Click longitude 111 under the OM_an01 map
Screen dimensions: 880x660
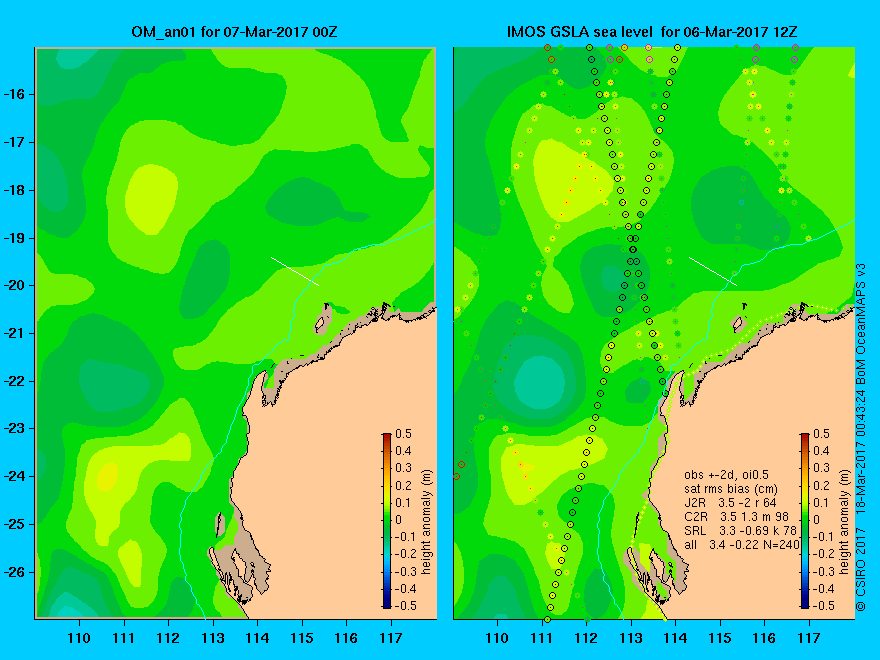[123, 638]
